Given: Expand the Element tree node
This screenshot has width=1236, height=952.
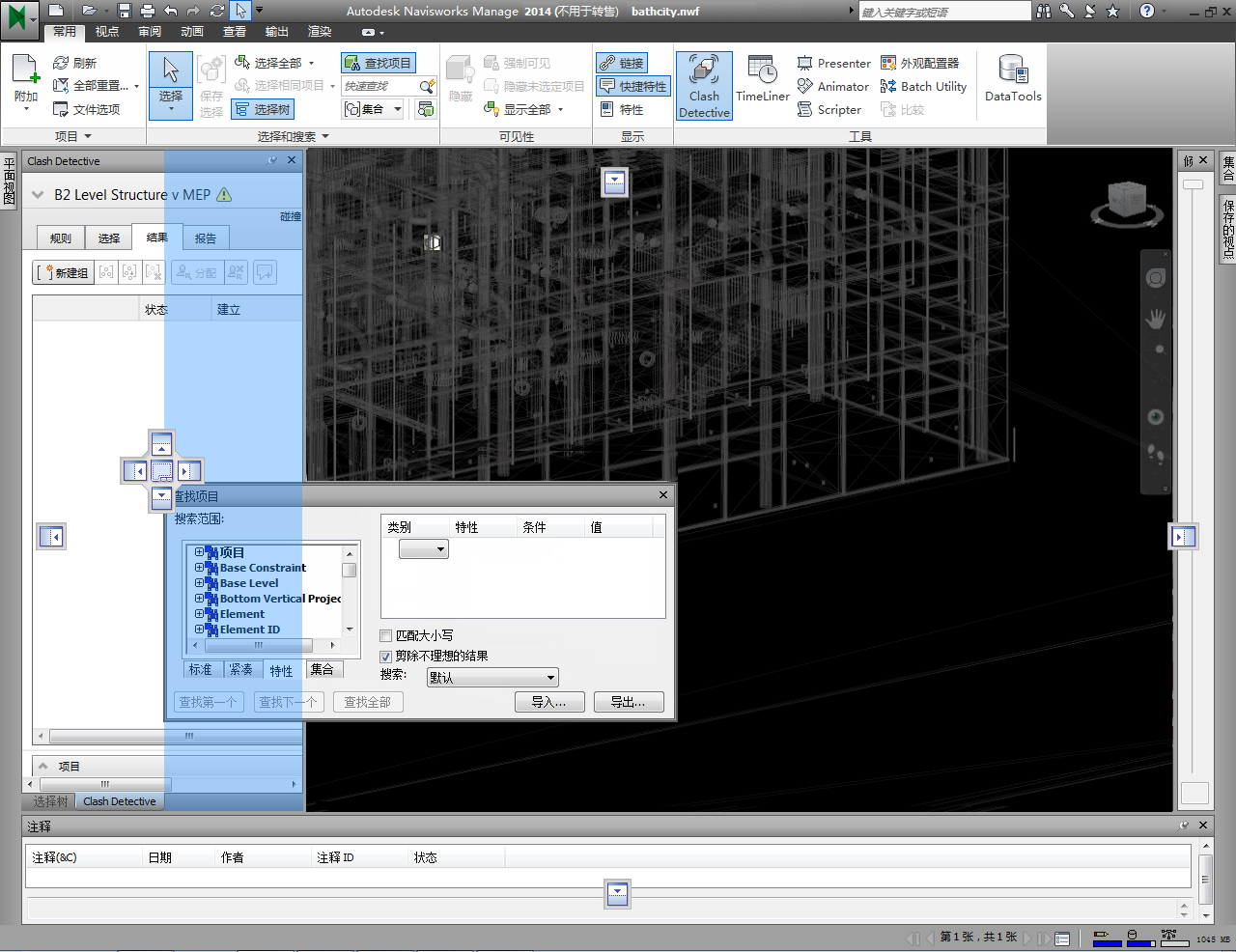Looking at the screenshot, I should pyautogui.click(x=199, y=614).
